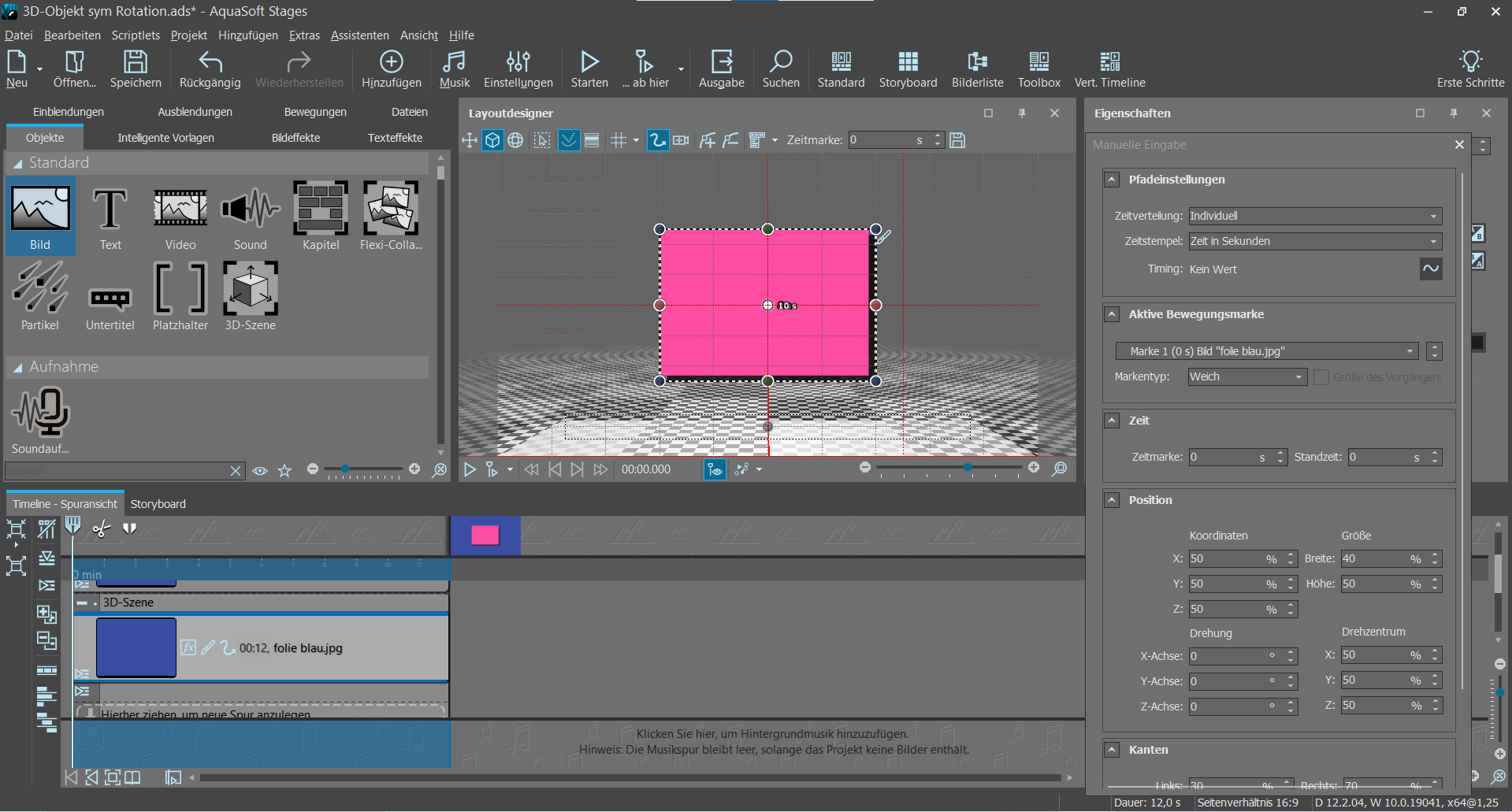Click the Speichern button
This screenshot has height=812, width=1512.
click(136, 69)
